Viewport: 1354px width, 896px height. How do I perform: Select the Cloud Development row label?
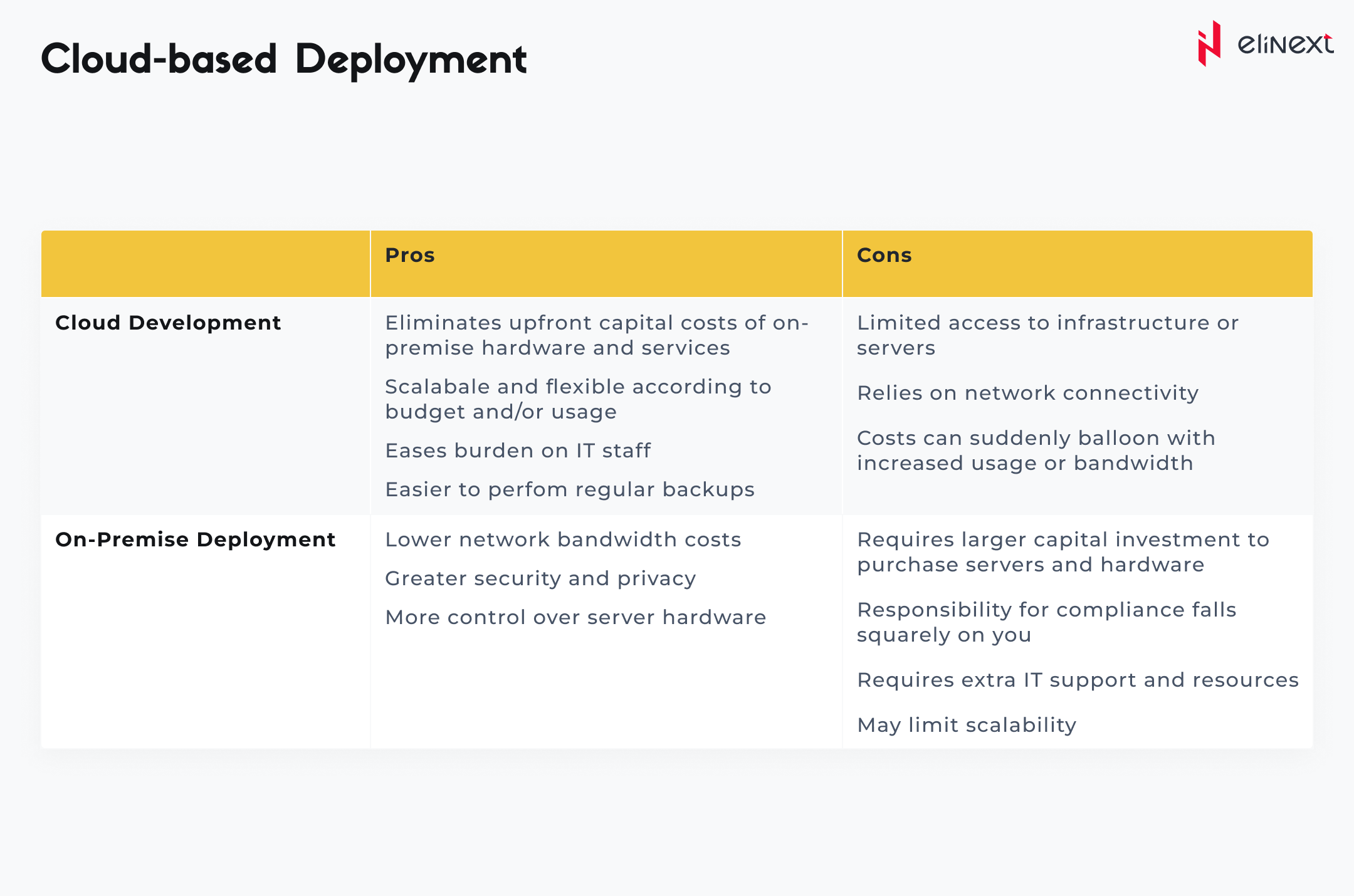168,323
